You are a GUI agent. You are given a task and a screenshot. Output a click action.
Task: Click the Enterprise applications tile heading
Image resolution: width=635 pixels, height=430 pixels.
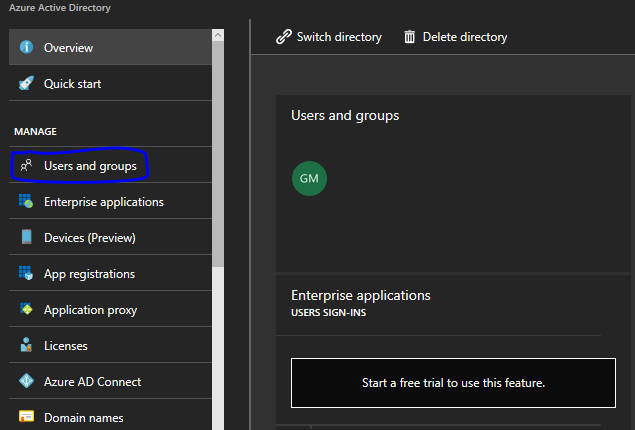point(361,296)
